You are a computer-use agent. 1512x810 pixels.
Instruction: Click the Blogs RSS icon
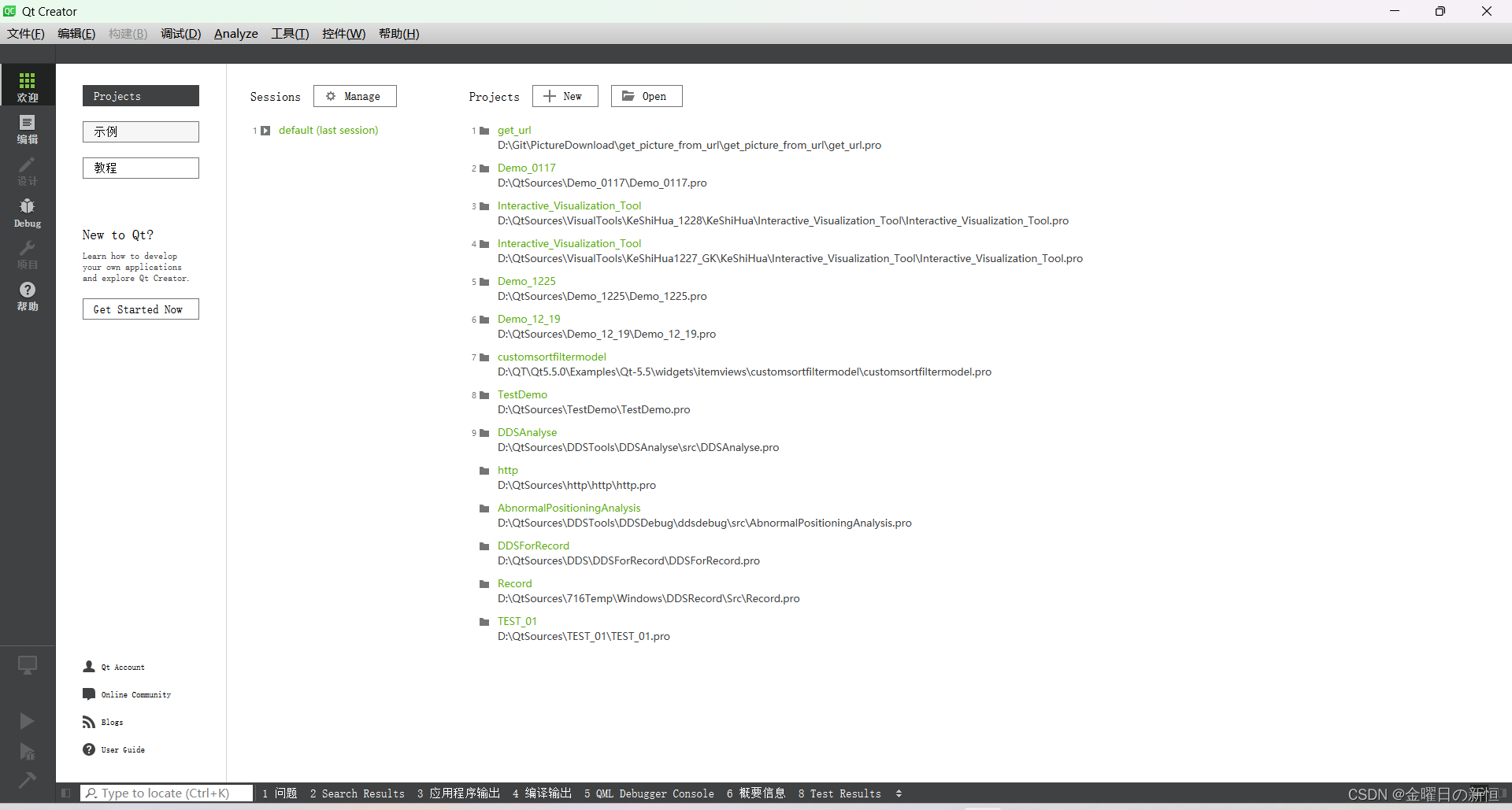click(x=89, y=722)
